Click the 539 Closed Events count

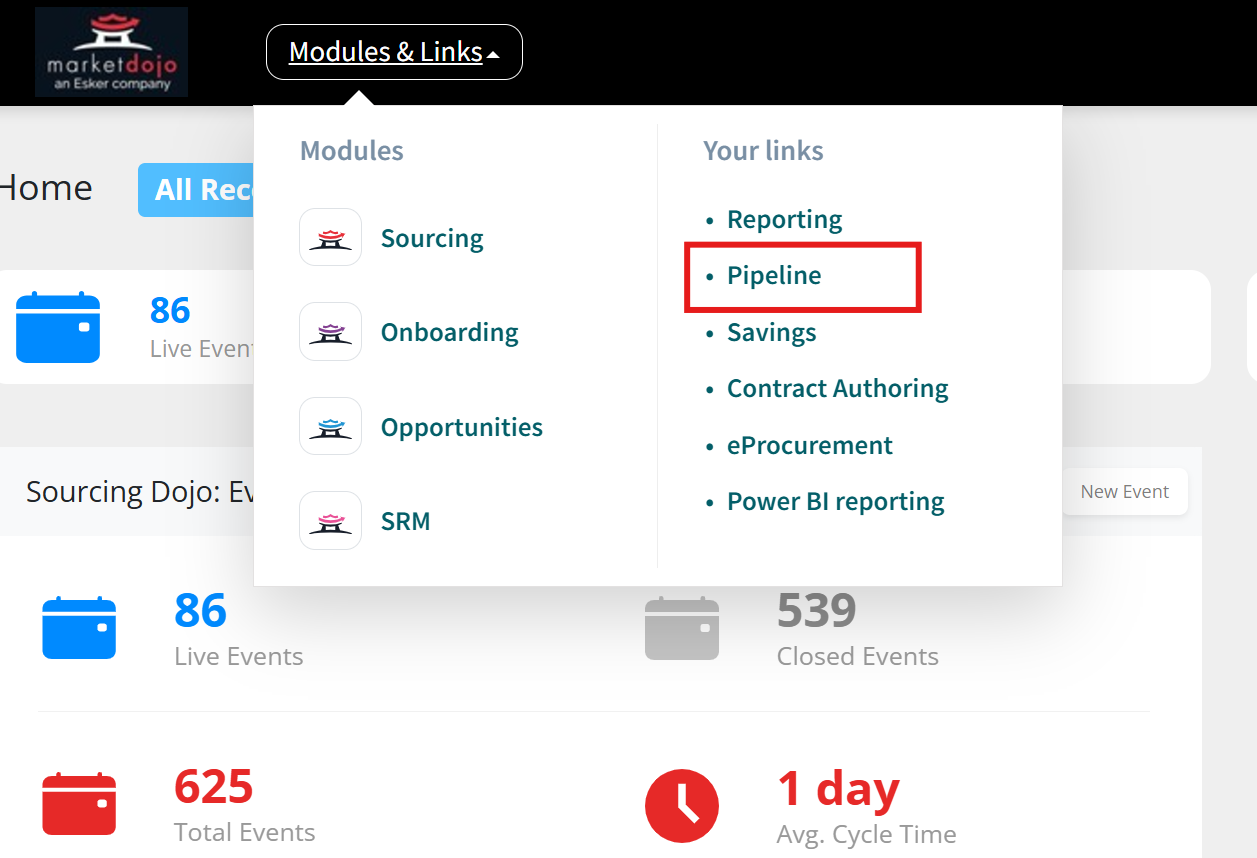pos(816,610)
